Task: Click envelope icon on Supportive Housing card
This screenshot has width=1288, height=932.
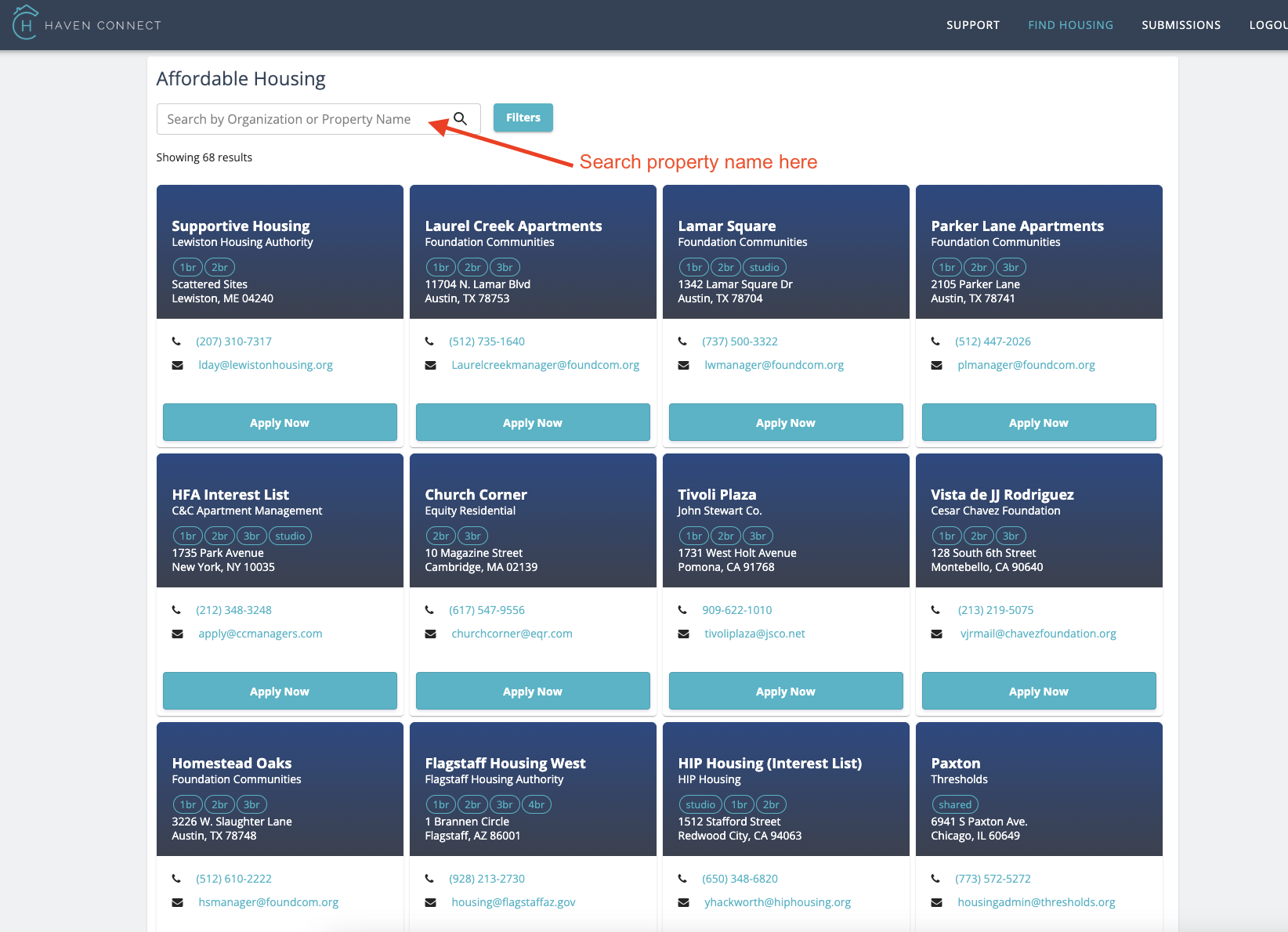Action: pos(178,365)
